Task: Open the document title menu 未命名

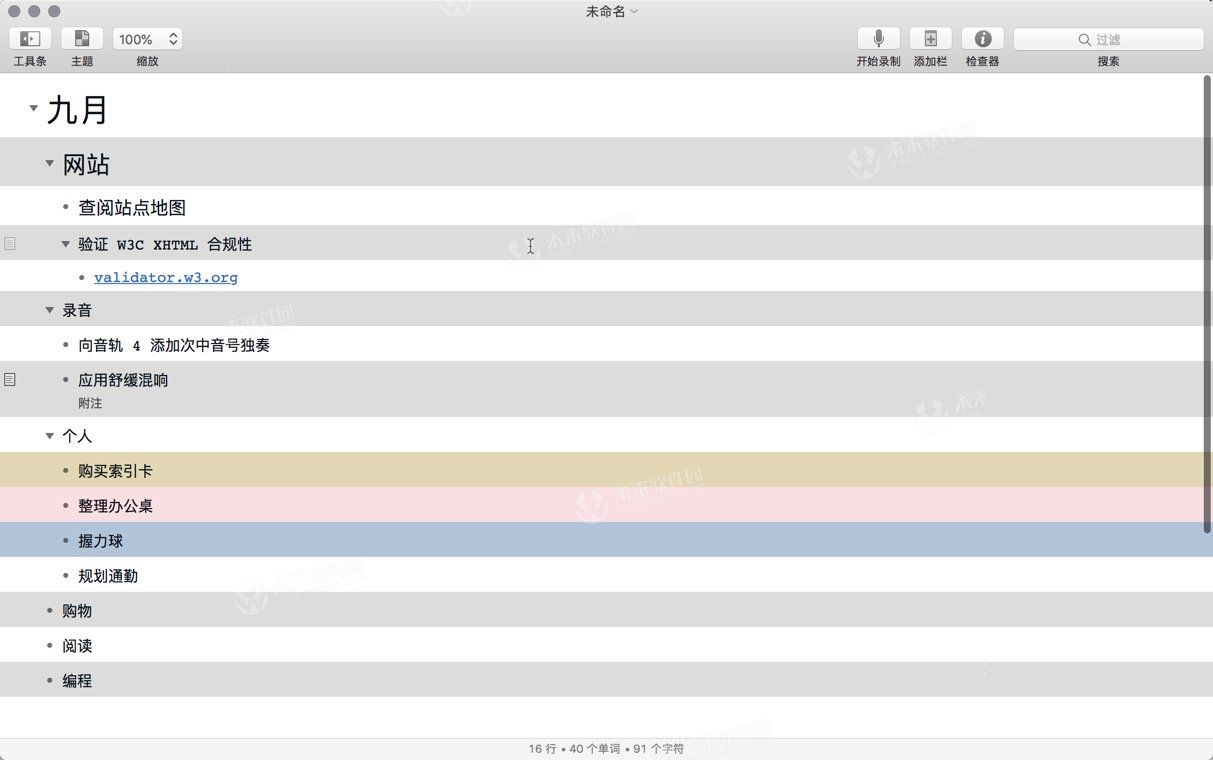Action: pos(611,11)
